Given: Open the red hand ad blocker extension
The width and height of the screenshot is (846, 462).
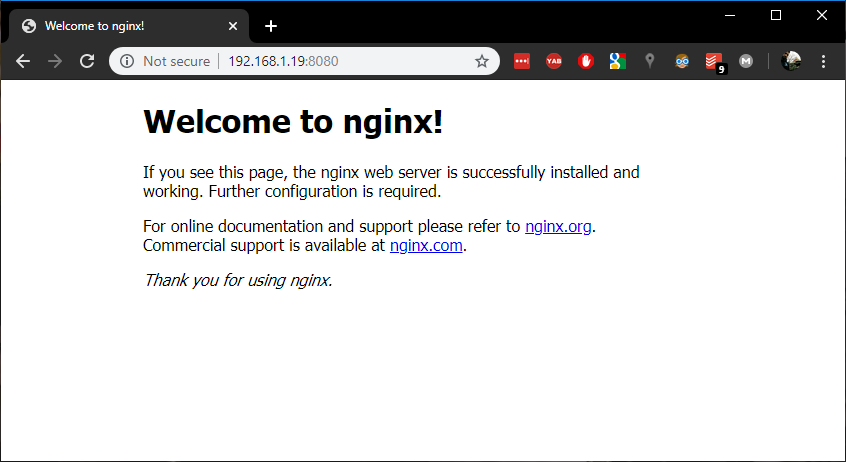Looking at the screenshot, I should coord(586,61).
